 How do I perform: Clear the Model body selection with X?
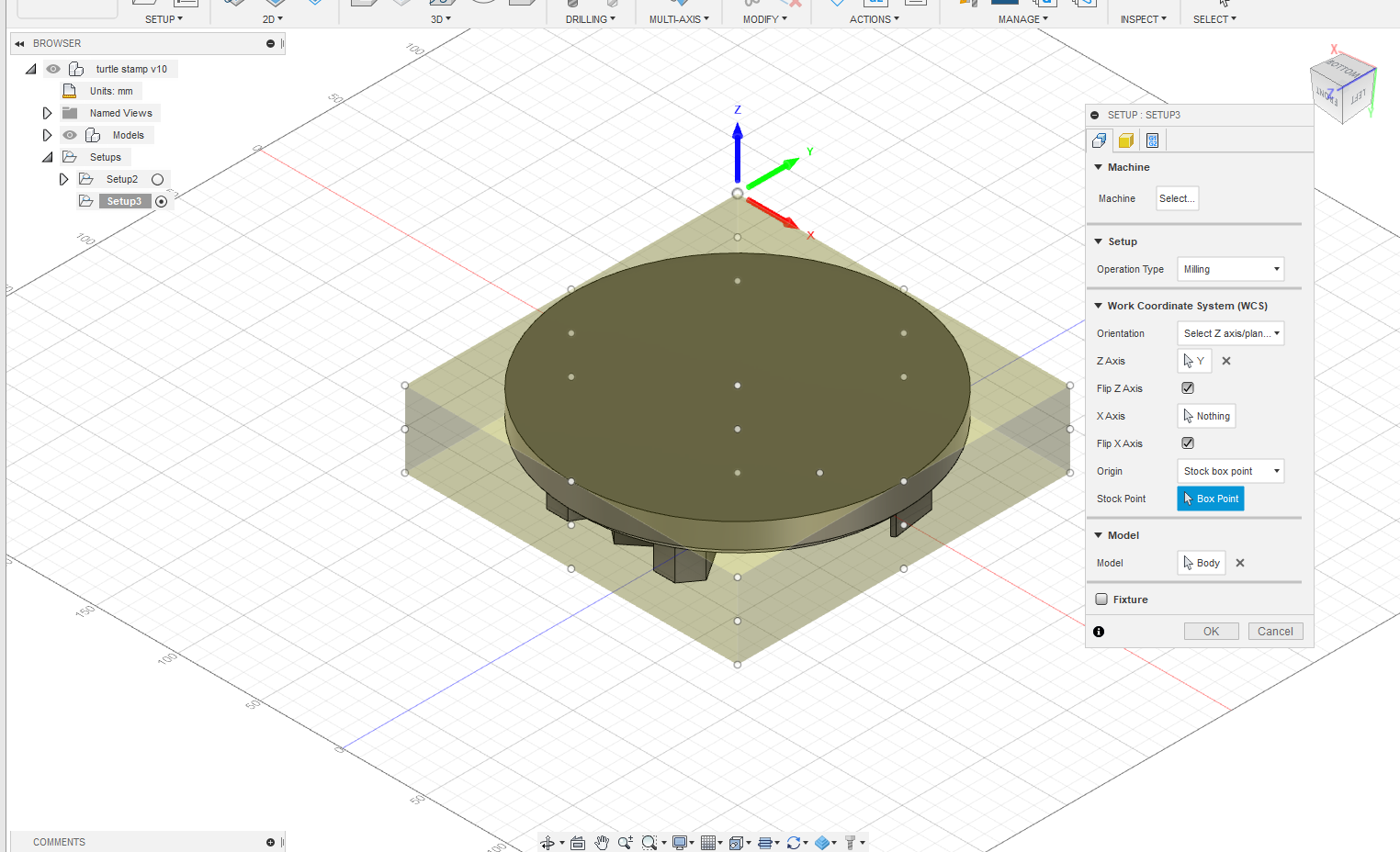(x=1240, y=563)
